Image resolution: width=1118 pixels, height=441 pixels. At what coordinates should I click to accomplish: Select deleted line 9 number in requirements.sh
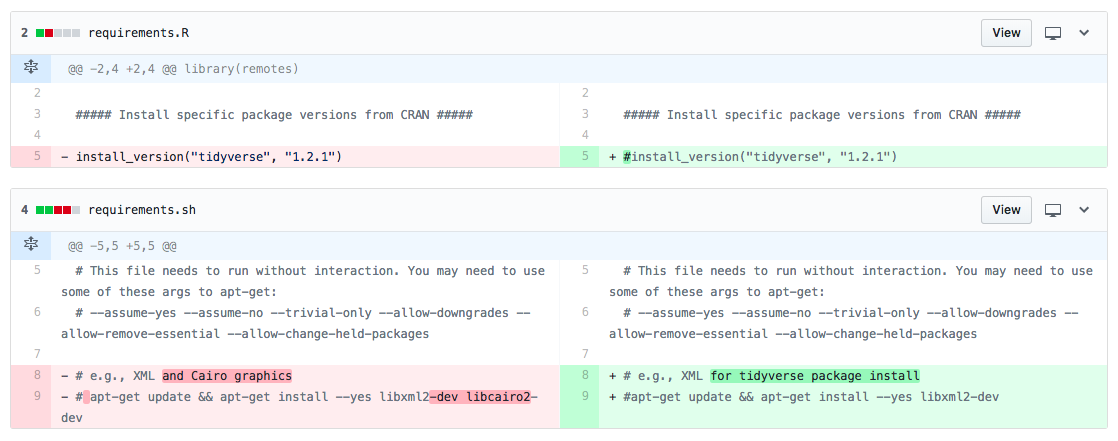31,407
